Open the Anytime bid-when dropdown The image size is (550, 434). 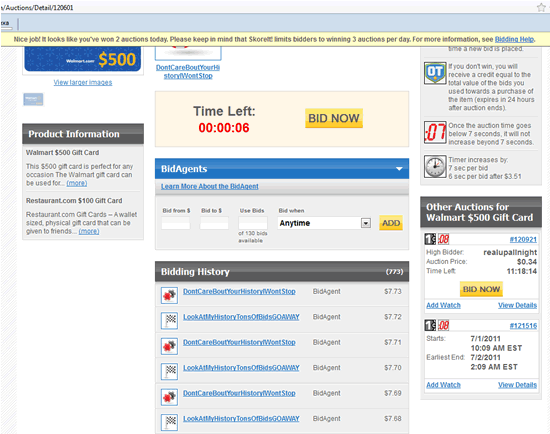point(324,223)
